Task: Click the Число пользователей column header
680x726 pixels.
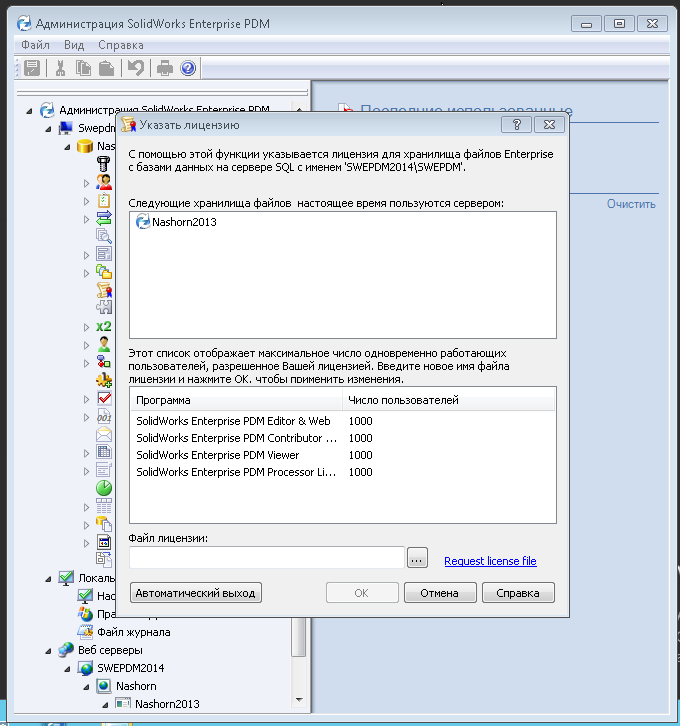Action: click(449, 400)
